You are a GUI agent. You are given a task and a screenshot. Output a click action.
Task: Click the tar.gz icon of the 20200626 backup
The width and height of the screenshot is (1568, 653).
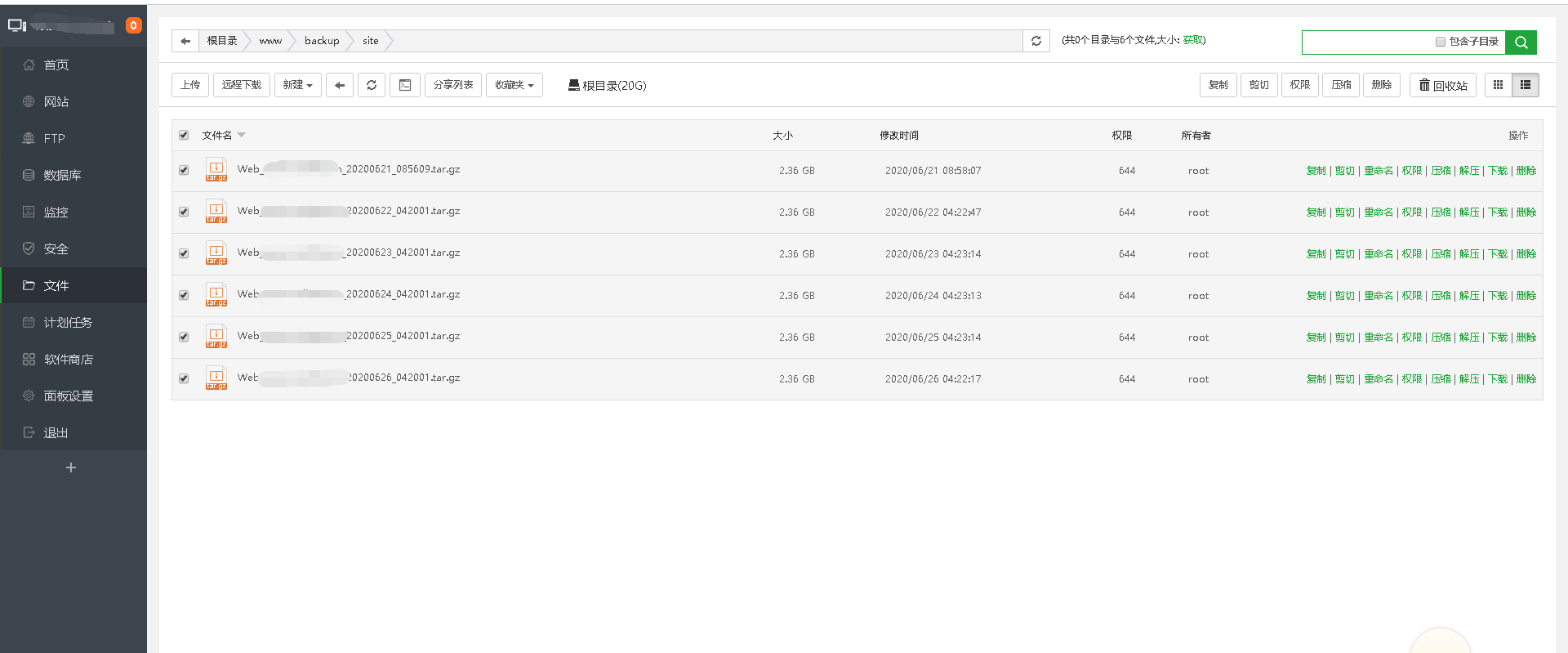coord(216,378)
